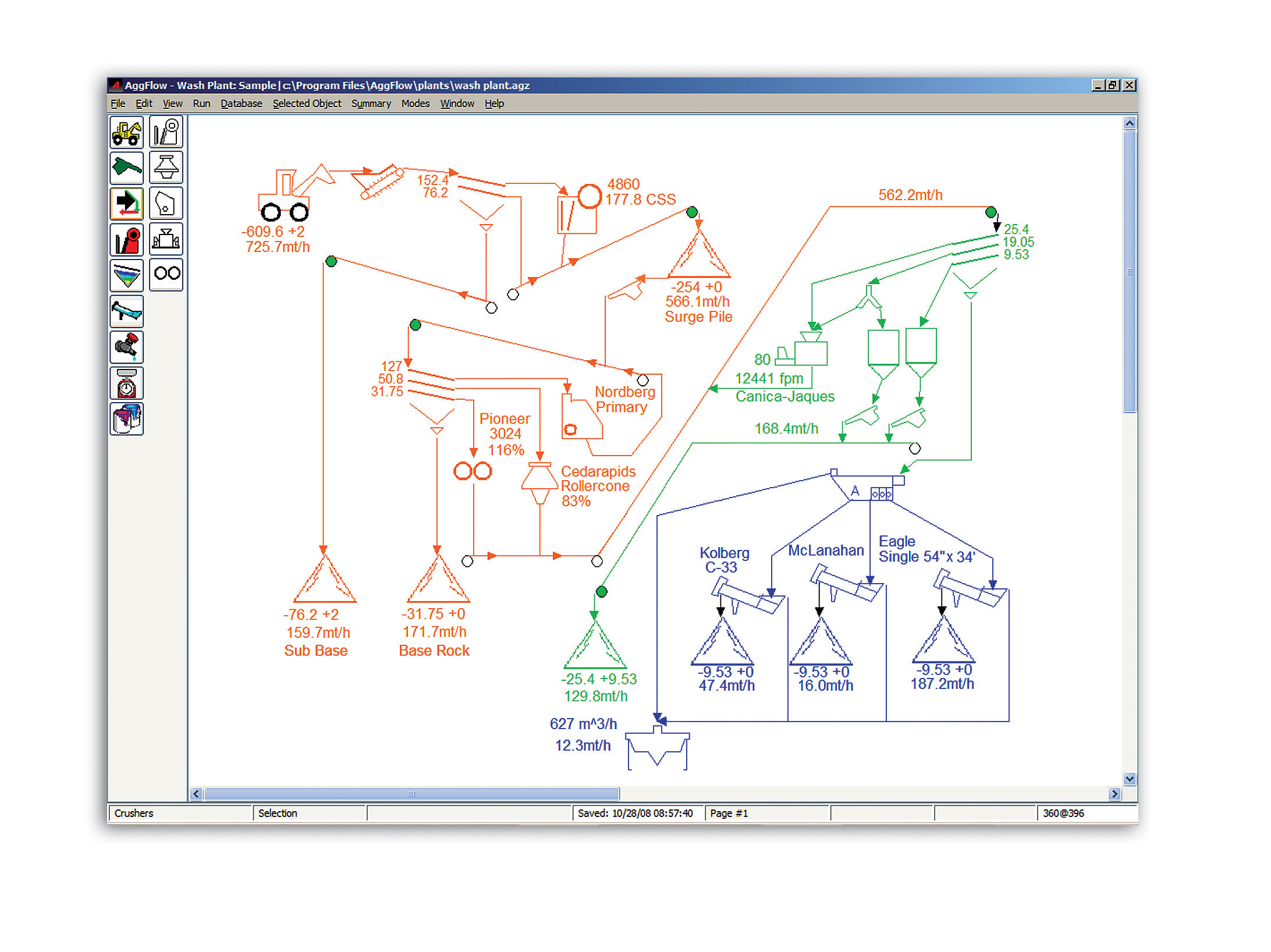
Task: Open the Database menu
Action: click(x=242, y=104)
